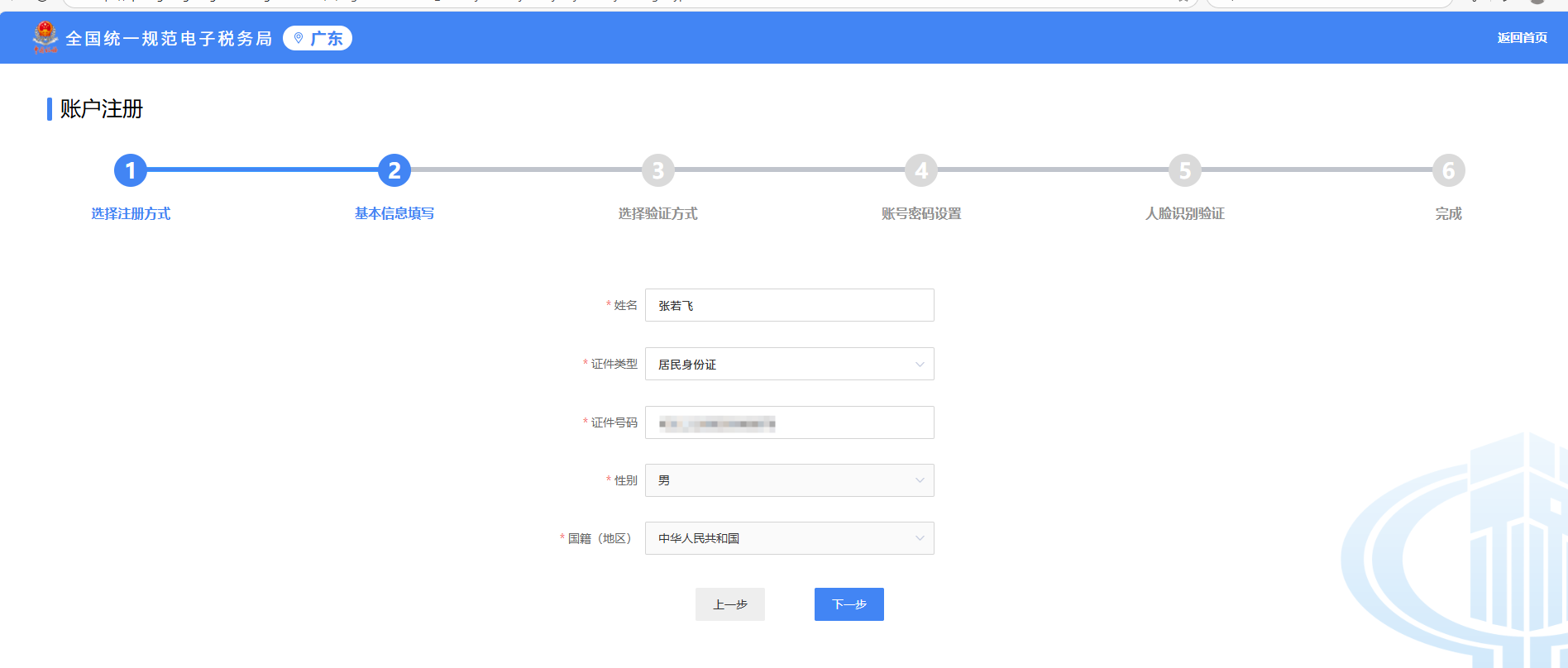Click the step 6 circle icon

pos(1448,170)
